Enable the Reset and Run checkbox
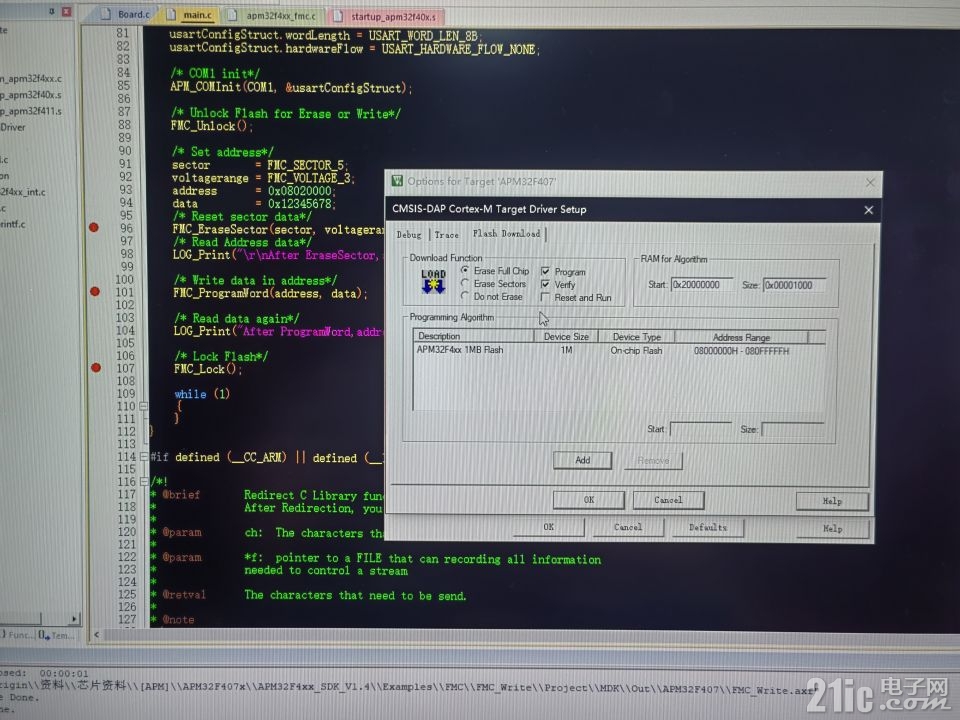This screenshot has height=720, width=960. tap(576, 298)
